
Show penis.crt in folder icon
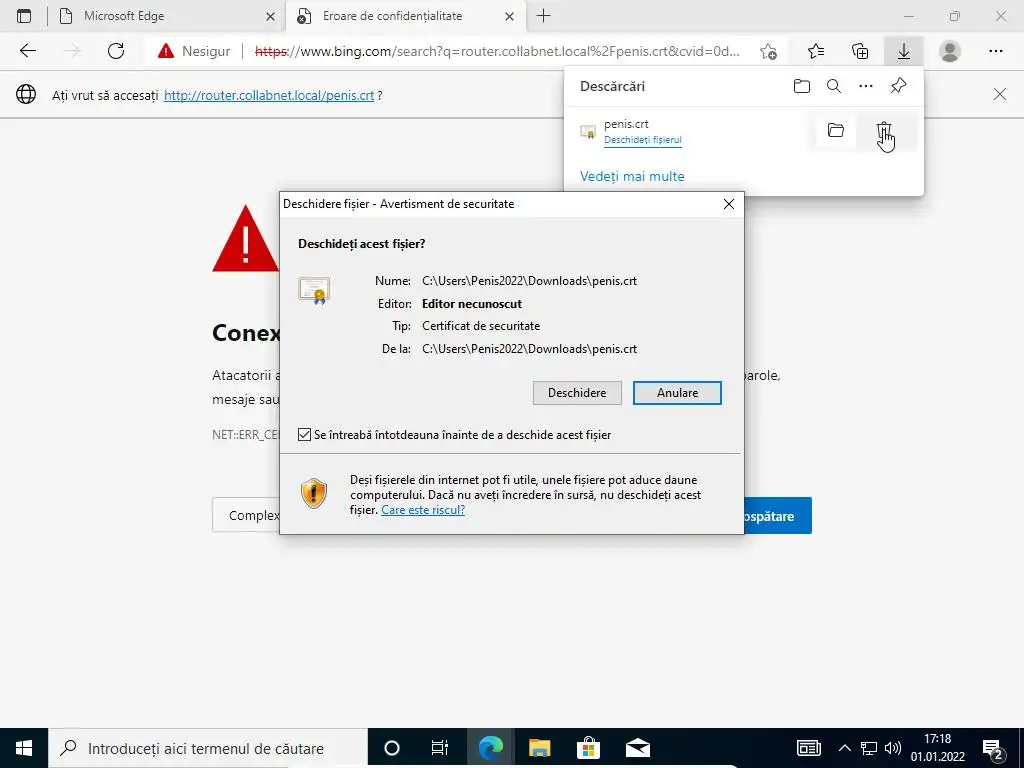coord(835,131)
